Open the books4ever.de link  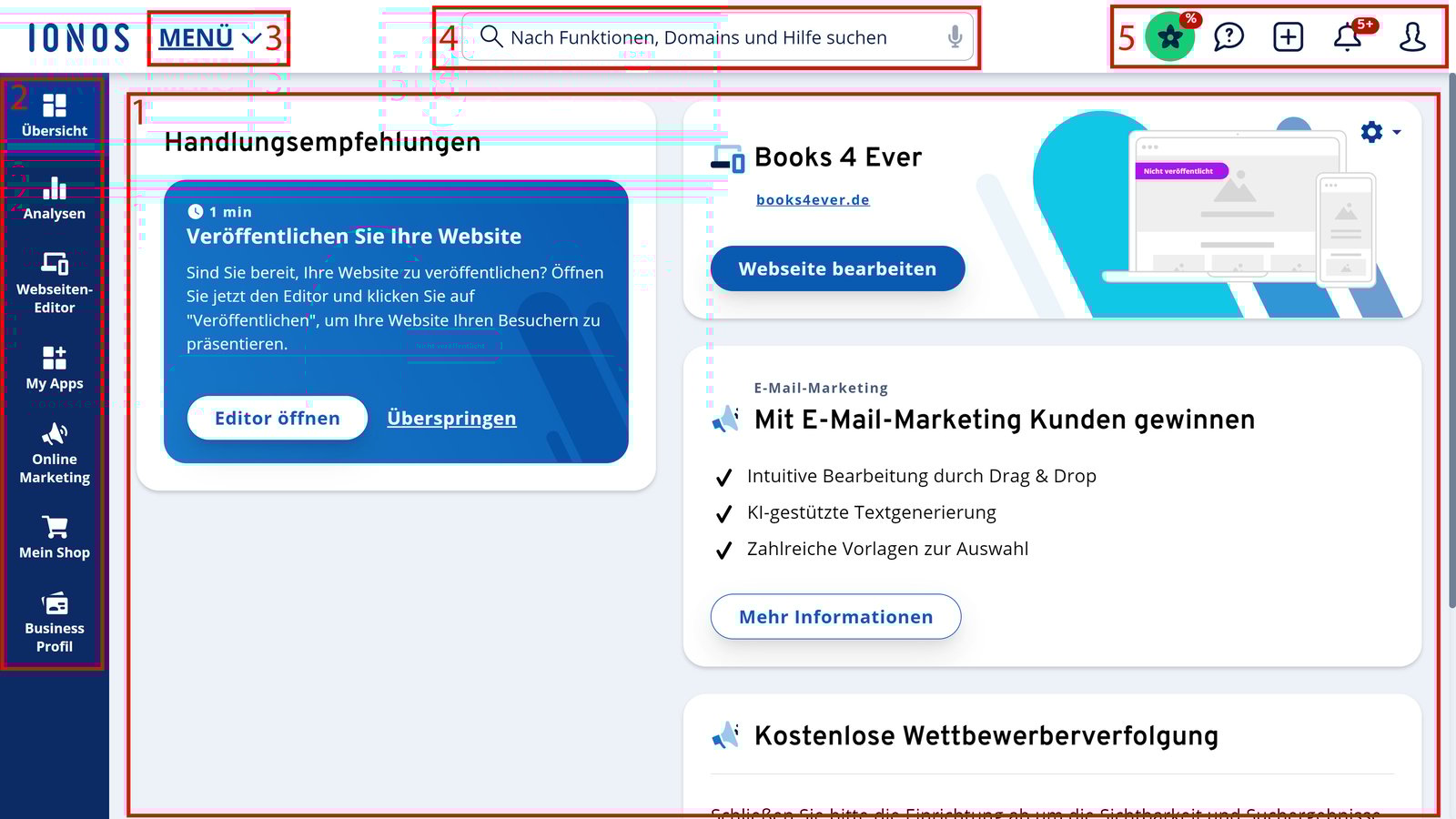(x=813, y=199)
